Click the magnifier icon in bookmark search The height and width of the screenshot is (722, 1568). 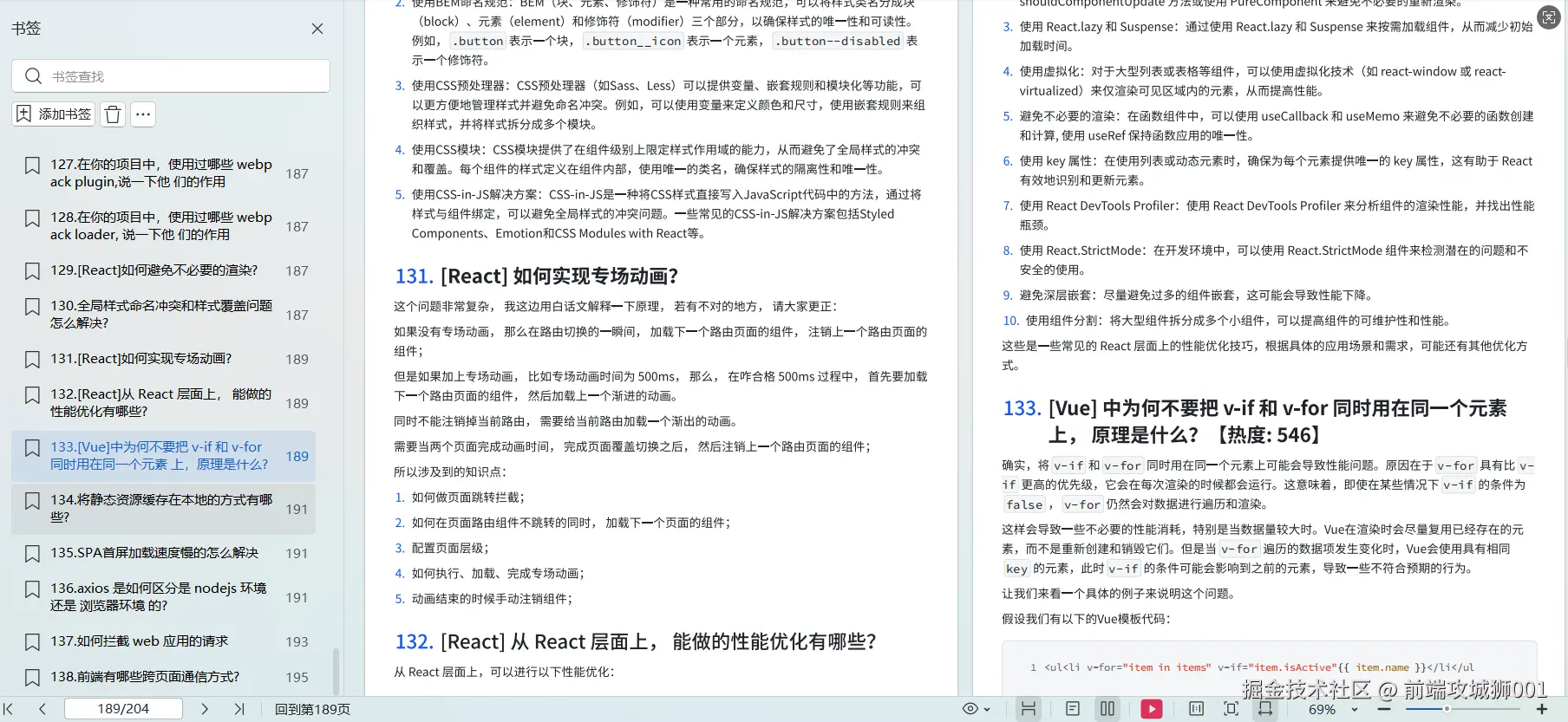coord(33,76)
